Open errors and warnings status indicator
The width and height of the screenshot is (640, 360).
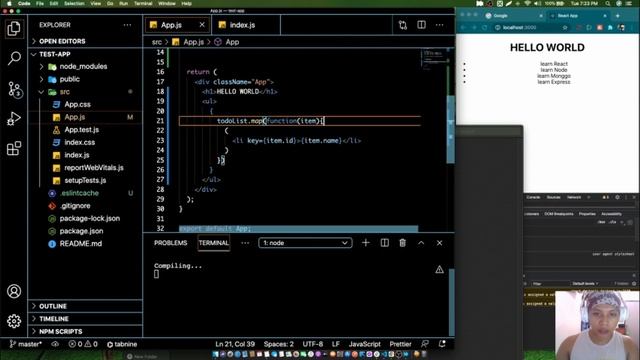tap(83, 344)
